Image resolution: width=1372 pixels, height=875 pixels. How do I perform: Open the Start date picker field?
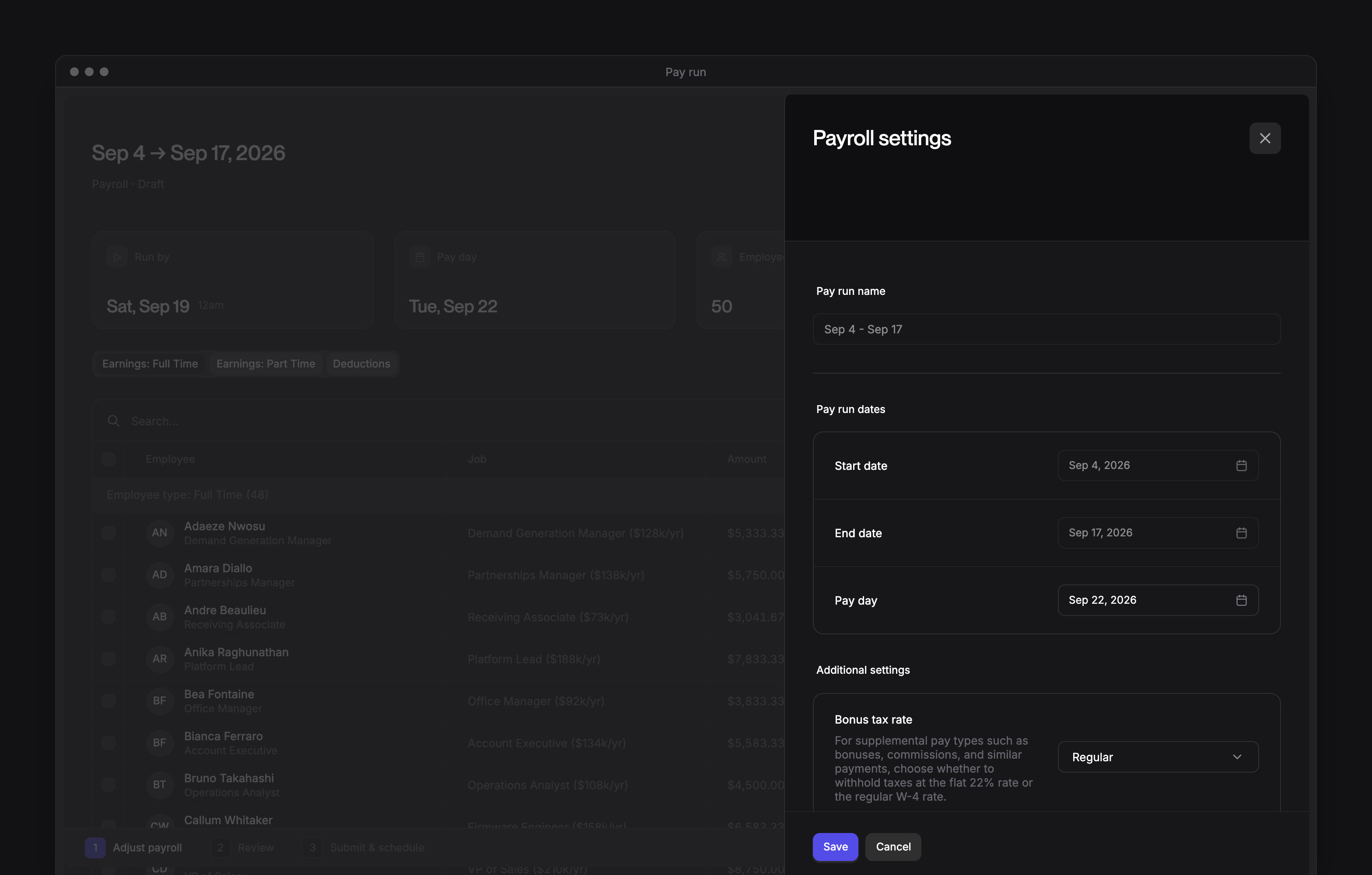(1158, 465)
